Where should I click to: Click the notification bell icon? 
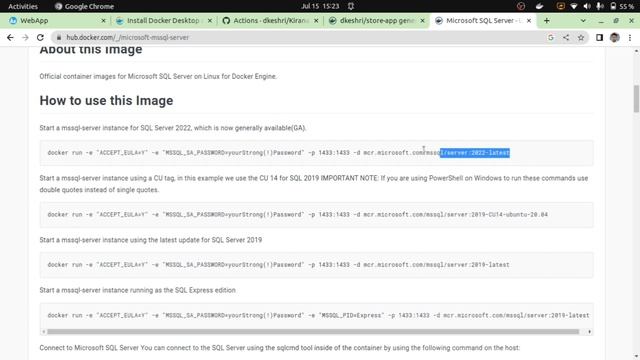point(351,6)
